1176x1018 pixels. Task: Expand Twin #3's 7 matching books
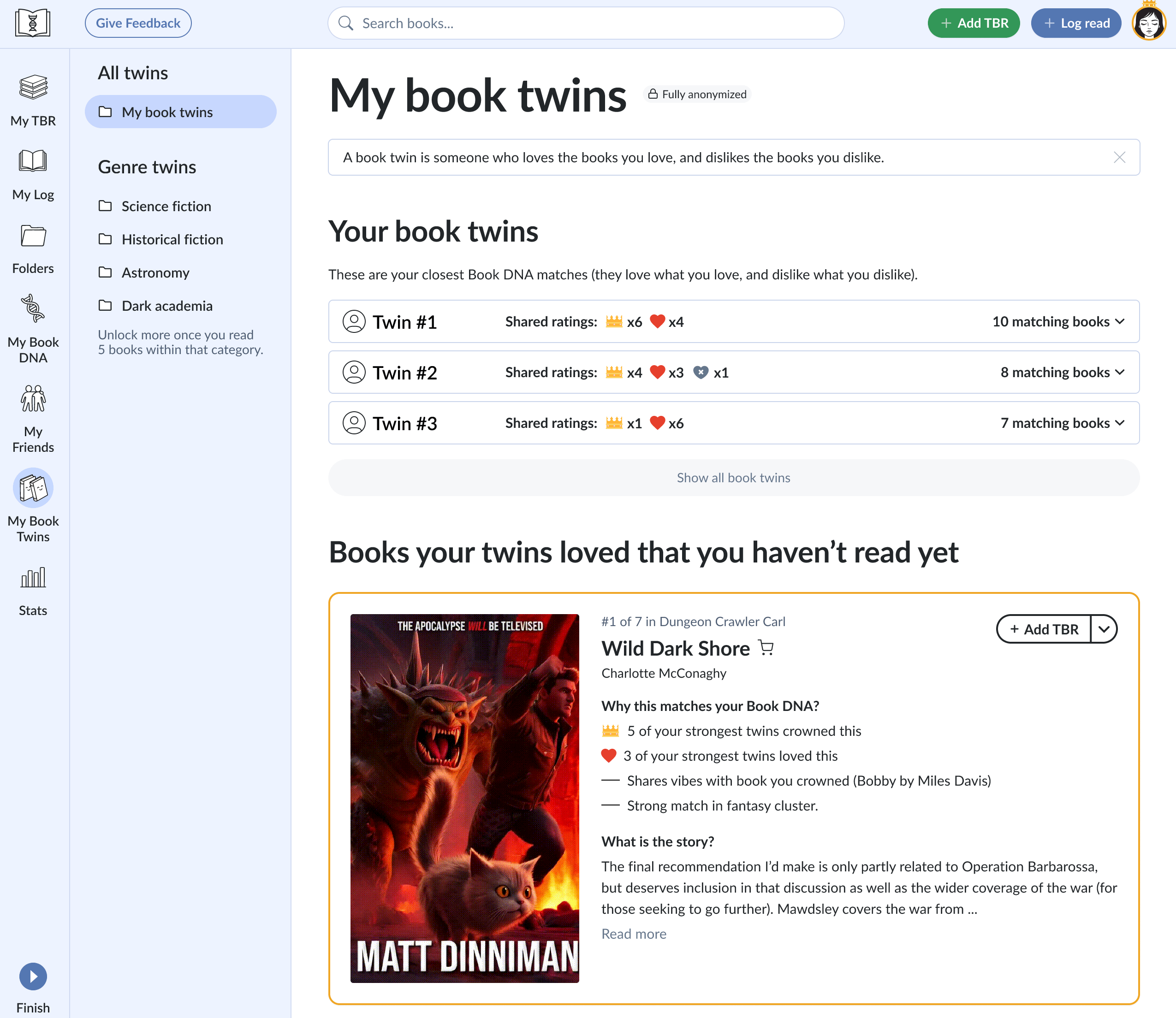pyautogui.click(x=1062, y=423)
